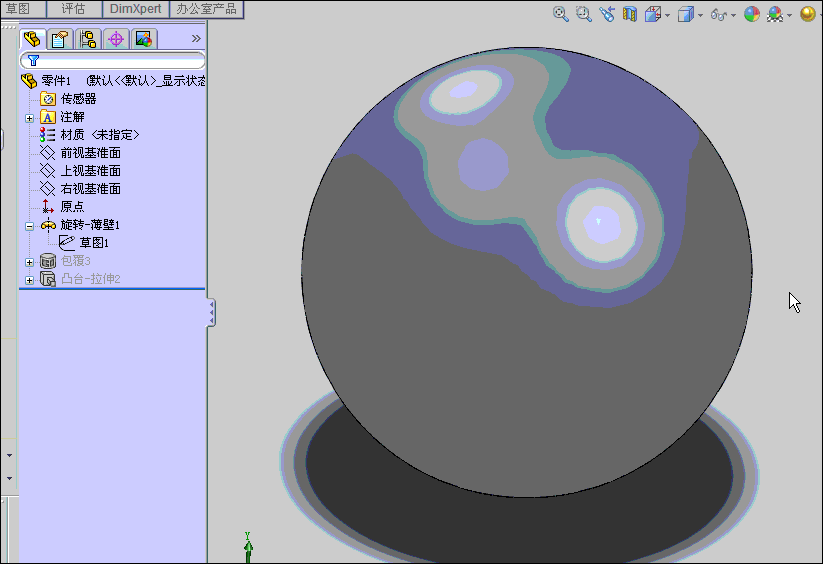Viewport: 823px width, 564px height.
Task: Click the 注解 annotations folder icon
Action: 48,117
